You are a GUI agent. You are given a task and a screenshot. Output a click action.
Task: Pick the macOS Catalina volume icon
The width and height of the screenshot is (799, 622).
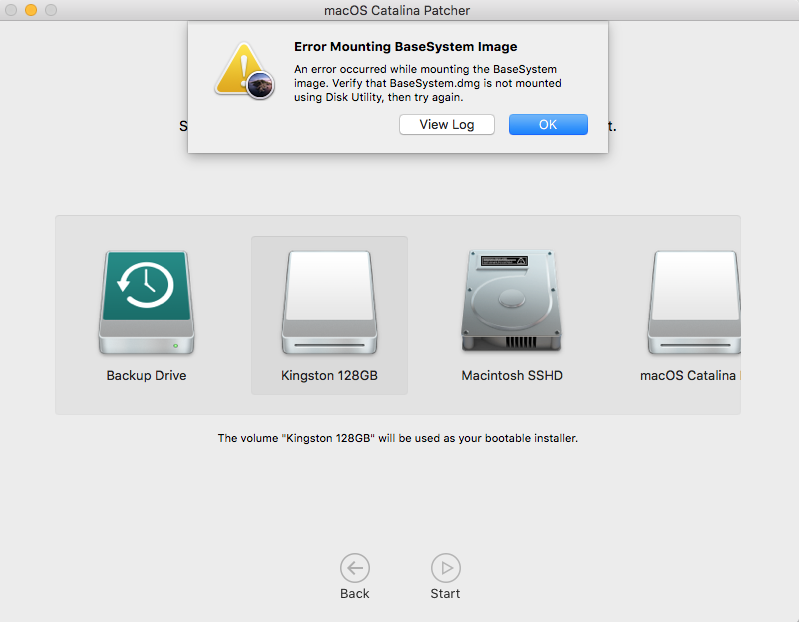point(694,302)
